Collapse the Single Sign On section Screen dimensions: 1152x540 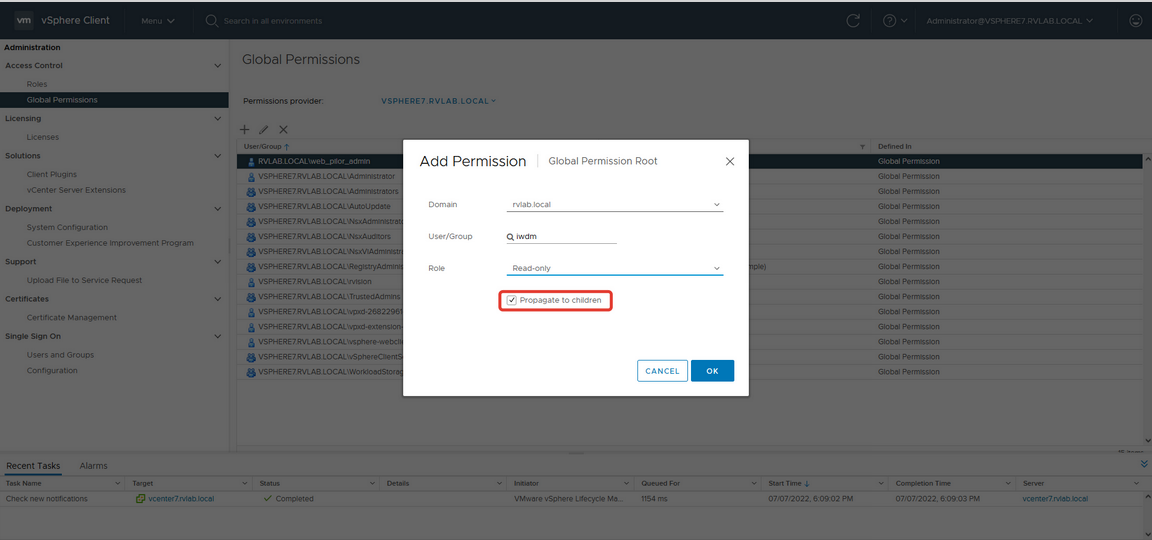[x=217, y=336]
